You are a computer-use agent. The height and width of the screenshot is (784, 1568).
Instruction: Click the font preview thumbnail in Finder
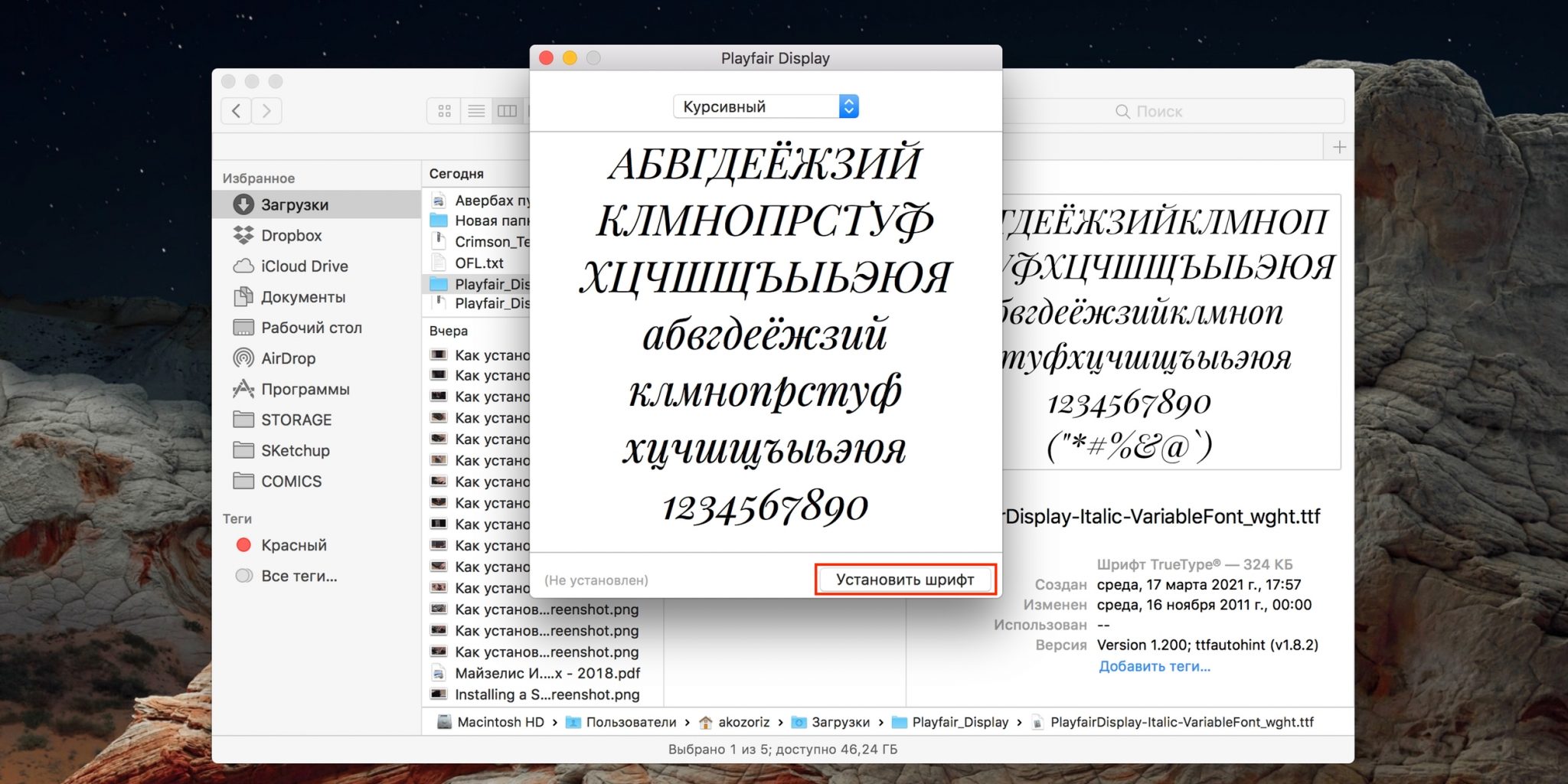(x=1171, y=332)
